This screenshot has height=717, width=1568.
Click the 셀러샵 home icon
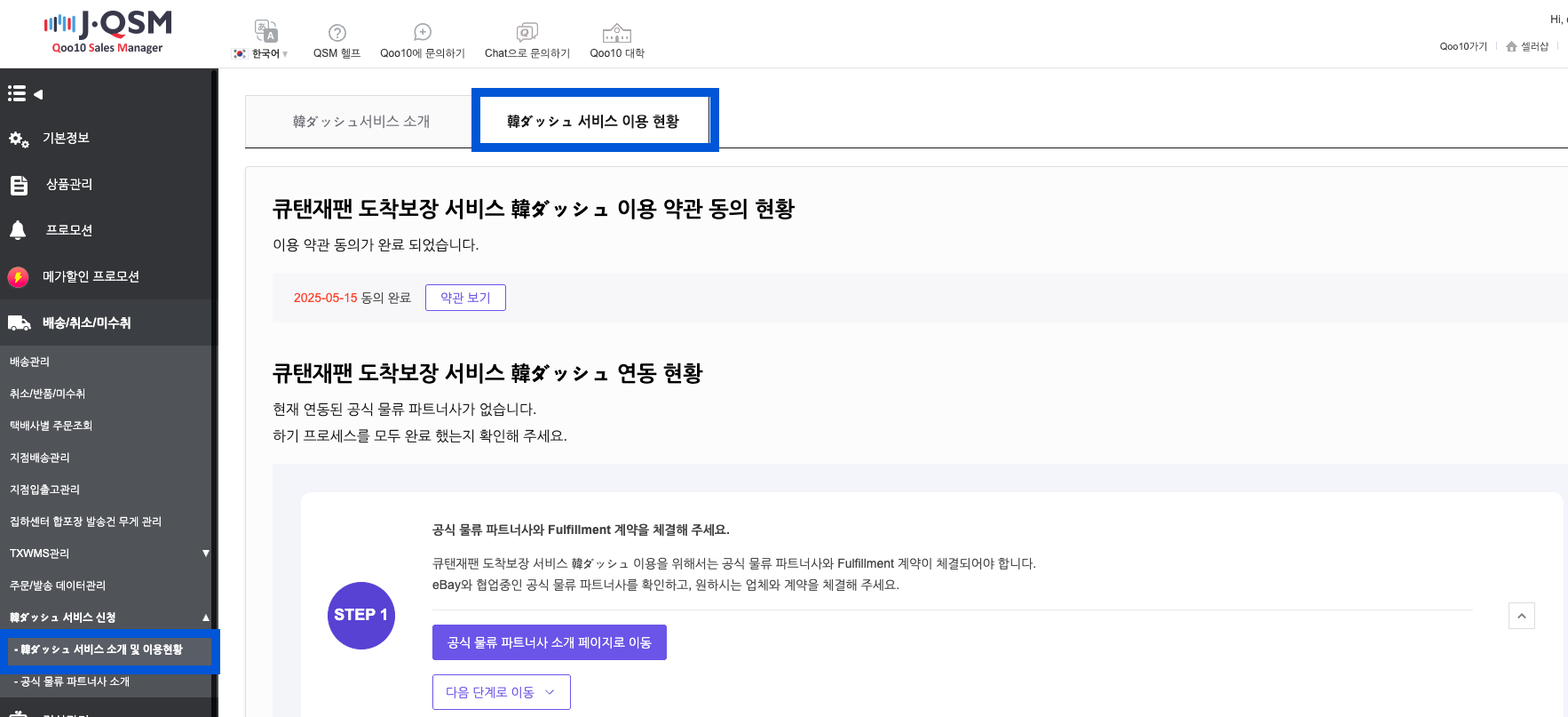pos(1511,46)
